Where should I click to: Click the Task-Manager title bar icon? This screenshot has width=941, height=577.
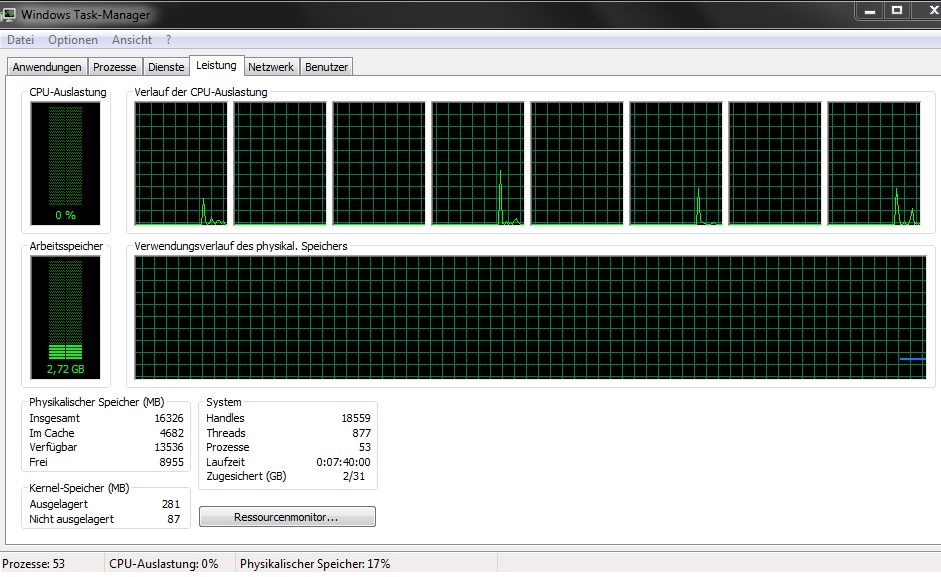point(8,14)
